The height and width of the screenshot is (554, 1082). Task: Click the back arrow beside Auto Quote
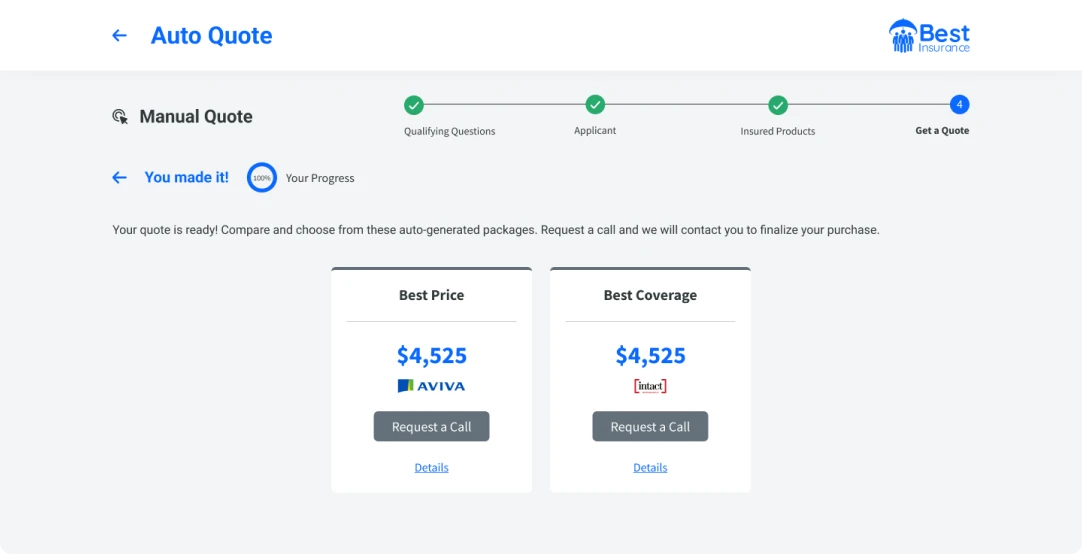pyautogui.click(x=119, y=35)
